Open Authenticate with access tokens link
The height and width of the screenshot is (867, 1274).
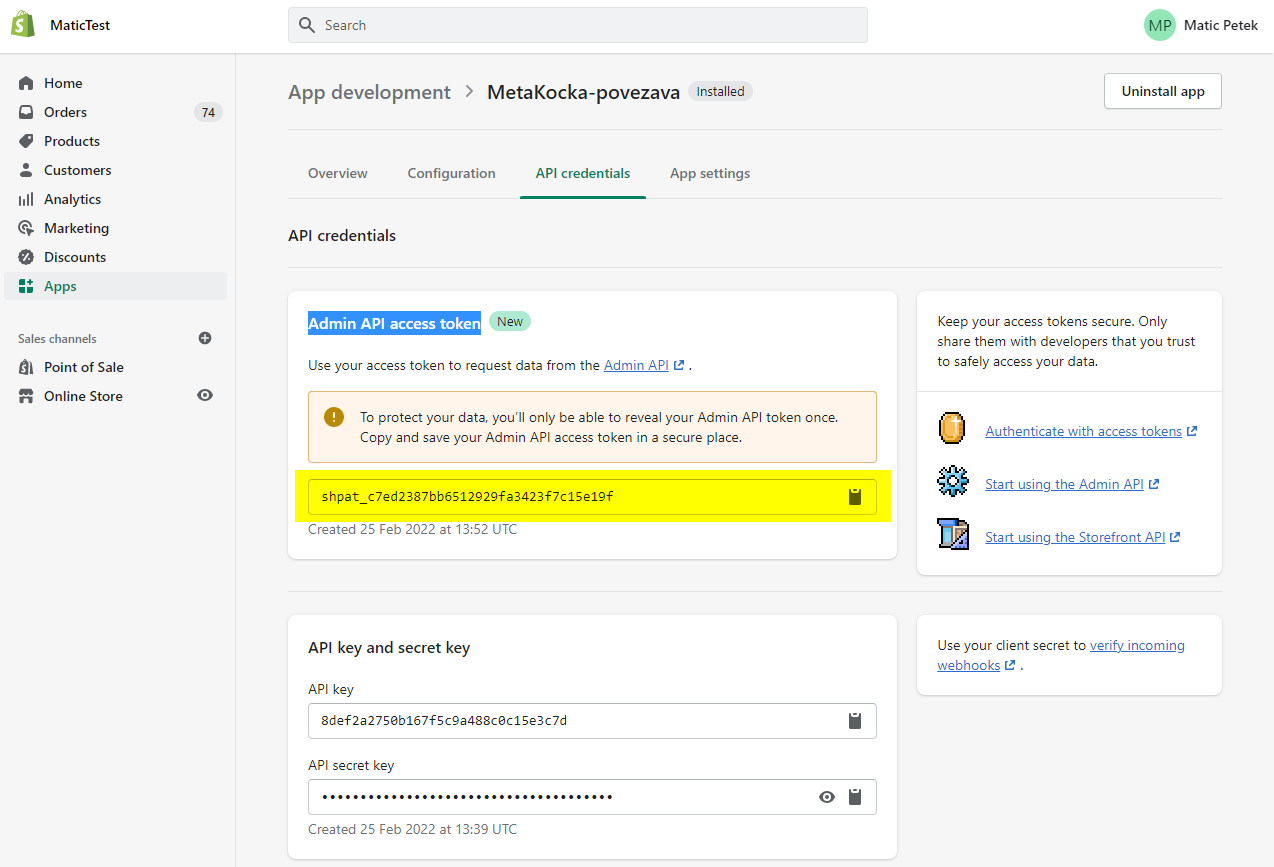point(1091,431)
